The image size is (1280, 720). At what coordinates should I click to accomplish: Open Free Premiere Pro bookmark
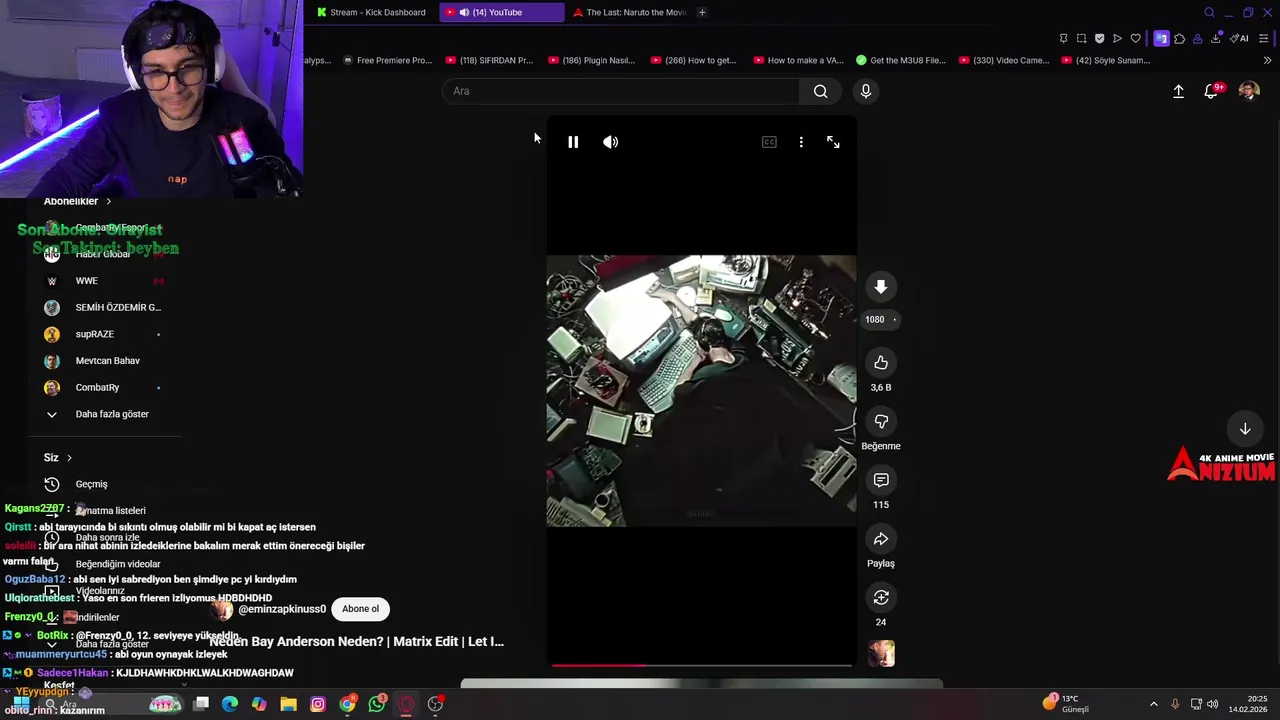click(387, 60)
